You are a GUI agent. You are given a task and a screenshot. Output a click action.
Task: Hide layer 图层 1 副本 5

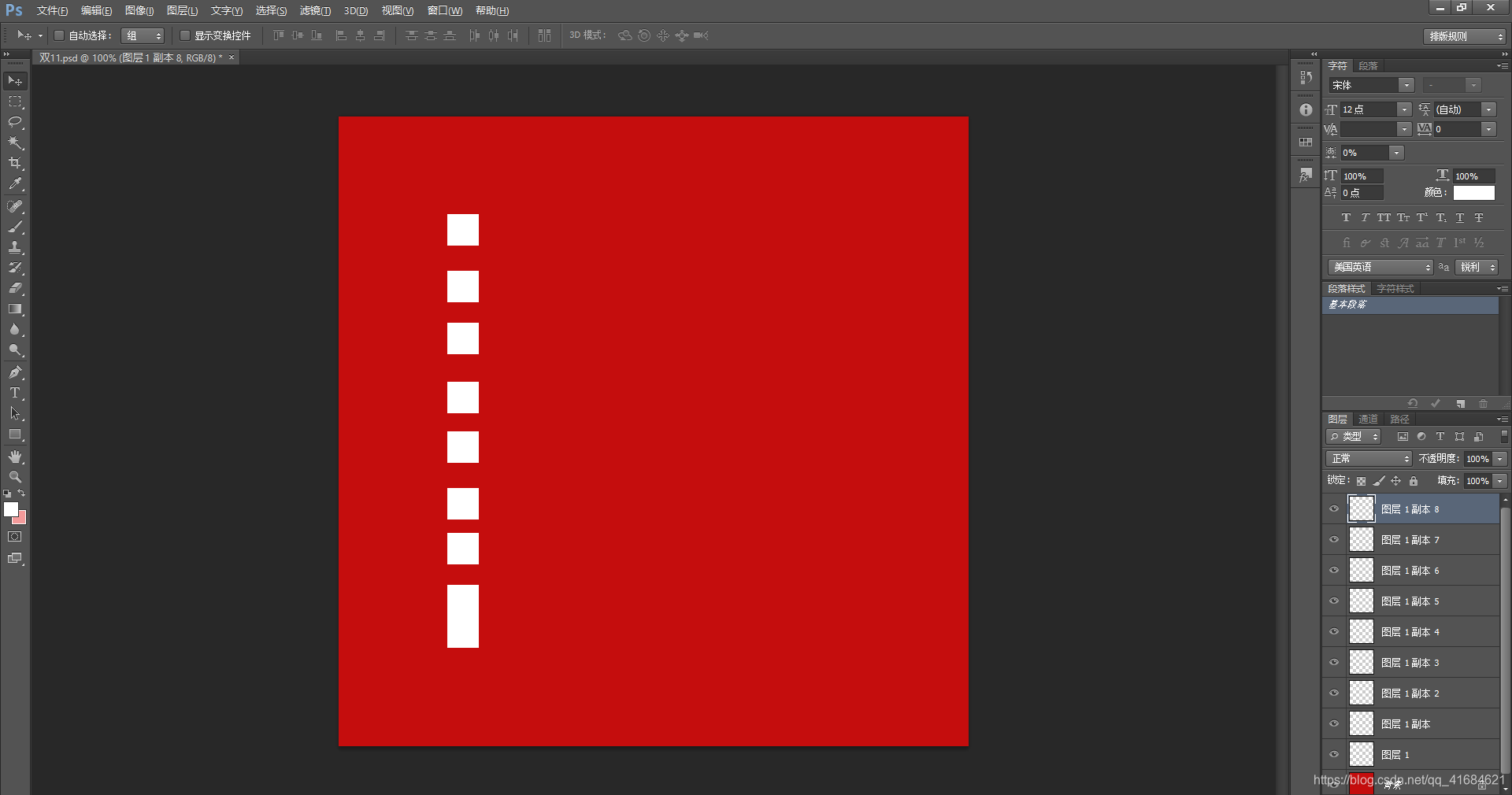click(1334, 601)
